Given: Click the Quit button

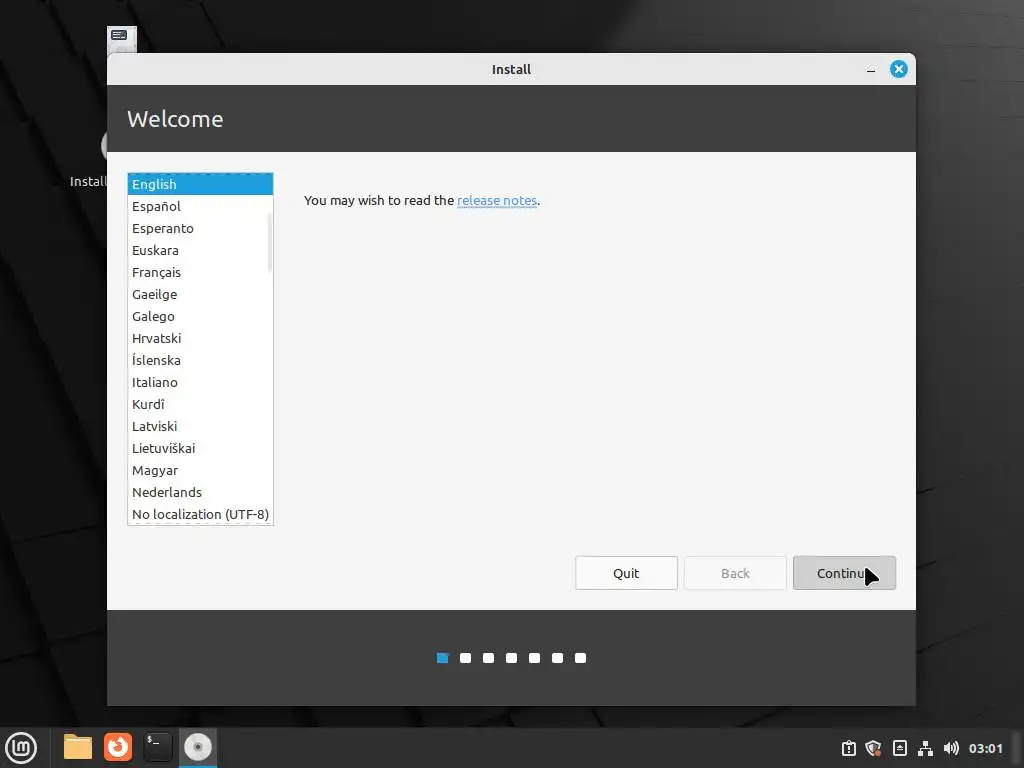Looking at the screenshot, I should (626, 573).
